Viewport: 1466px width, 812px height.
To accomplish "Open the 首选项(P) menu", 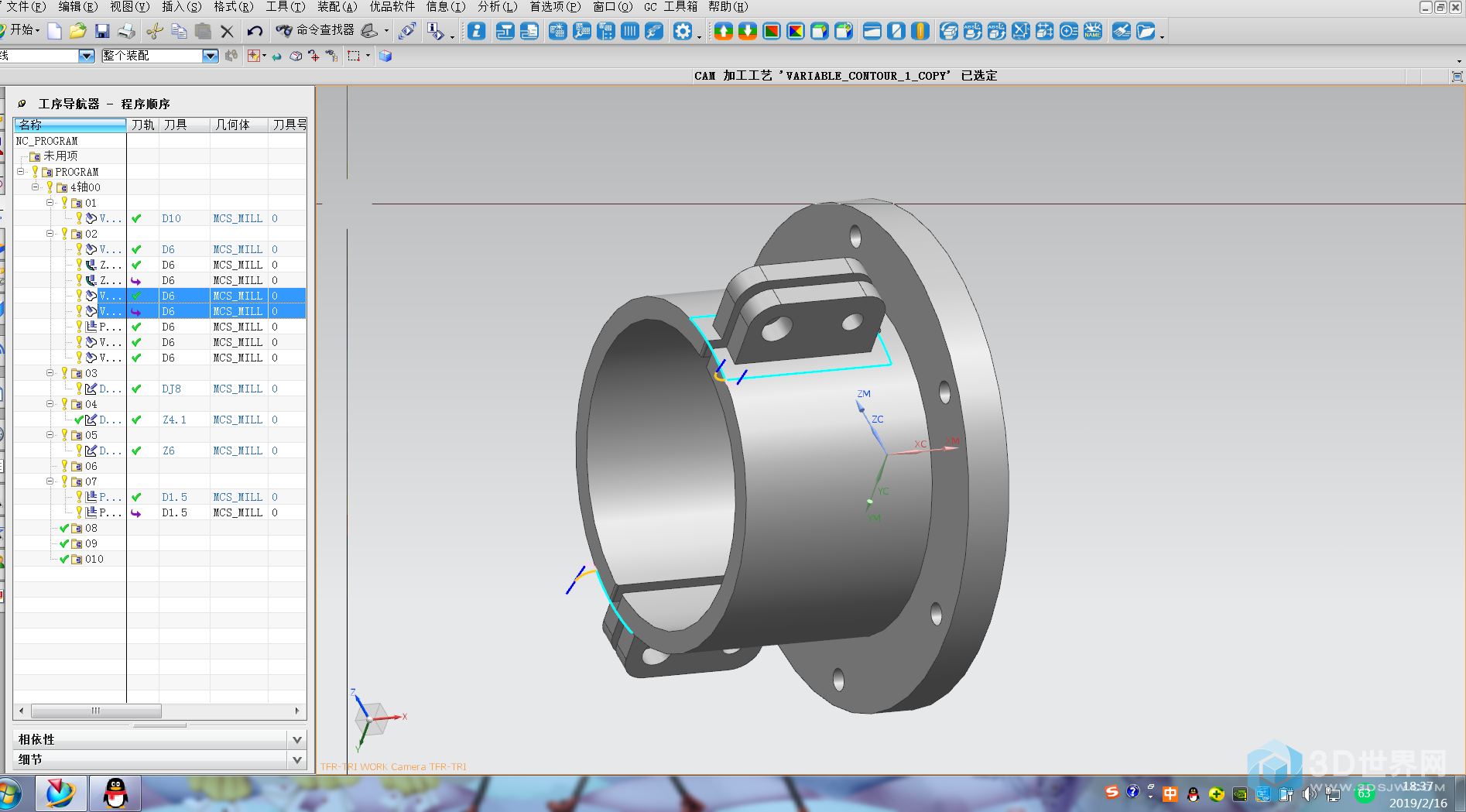I will coord(555,7).
